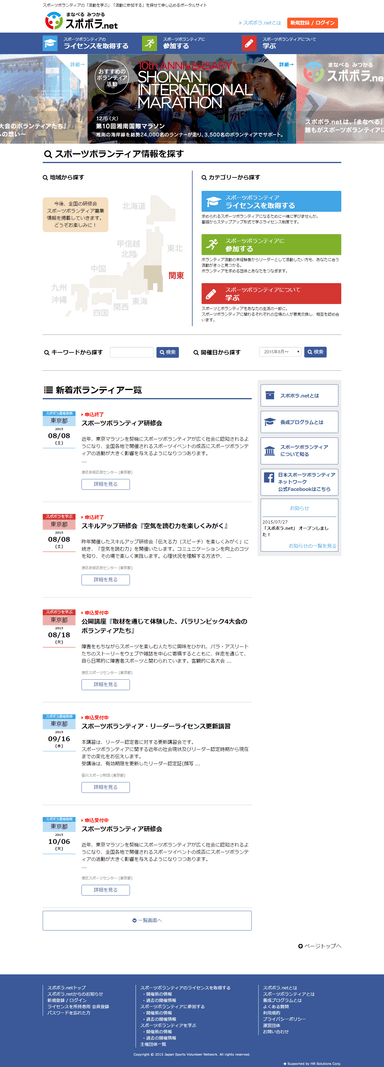Click 詳細を見る under 公開講座 listing
Viewport: 384px width, 1067px height.
106,685
